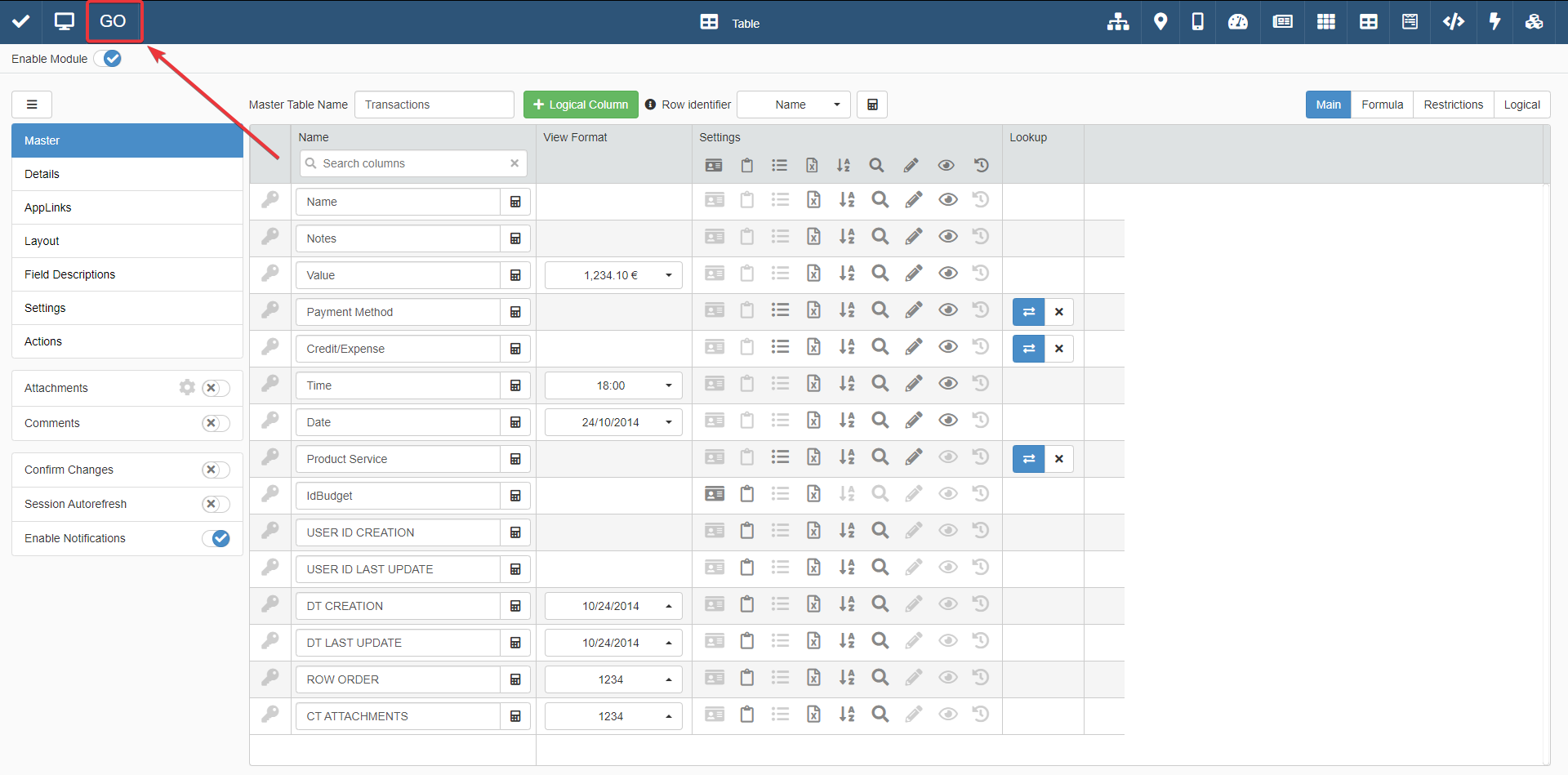The height and width of the screenshot is (775, 1568).
Task: Click the GO button in top bar
Action: [114, 21]
